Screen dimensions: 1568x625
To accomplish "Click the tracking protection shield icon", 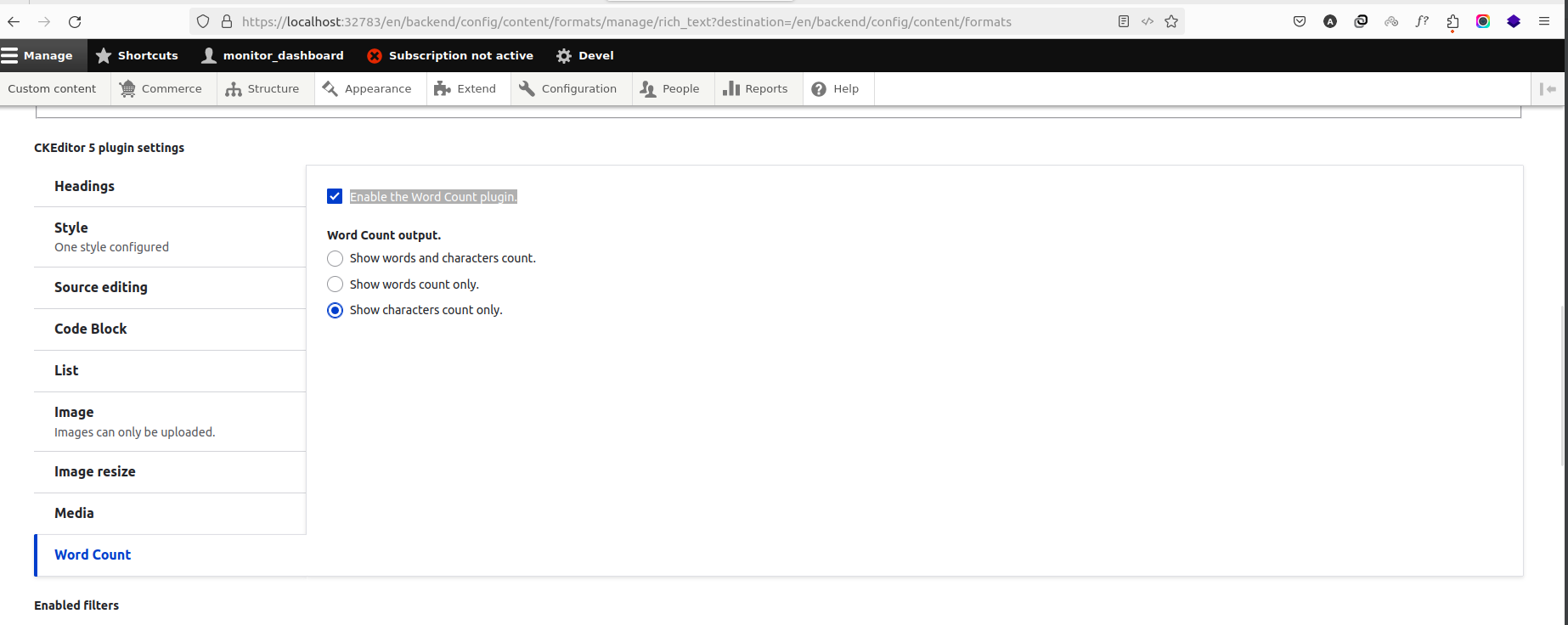I will [203, 22].
